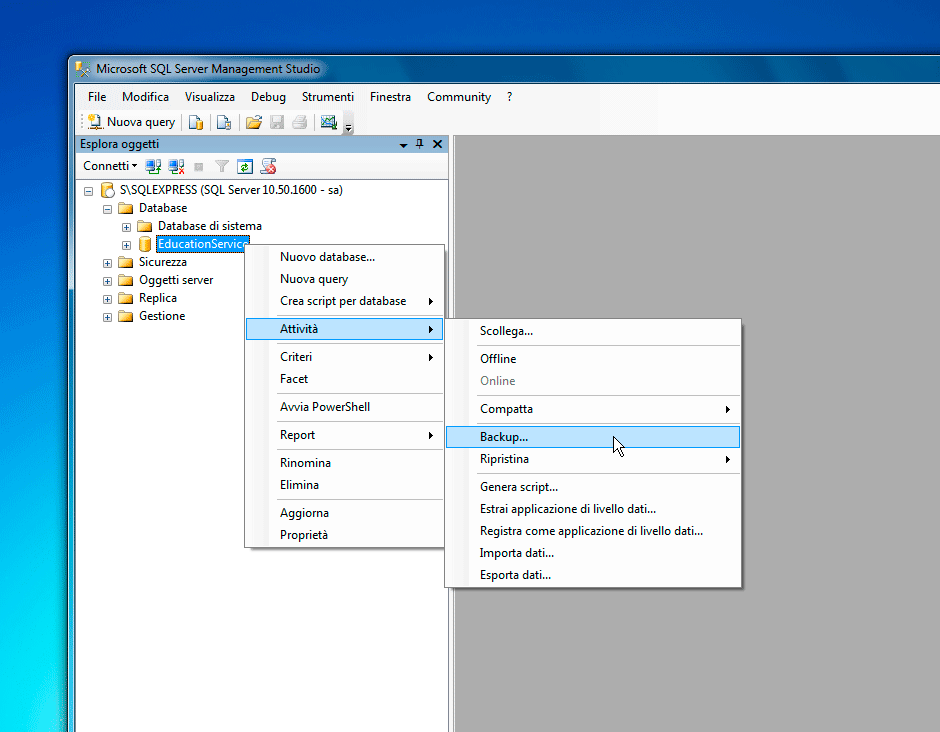Open Esplora oggetti window position dropdown
The image size is (940, 732).
click(x=403, y=144)
